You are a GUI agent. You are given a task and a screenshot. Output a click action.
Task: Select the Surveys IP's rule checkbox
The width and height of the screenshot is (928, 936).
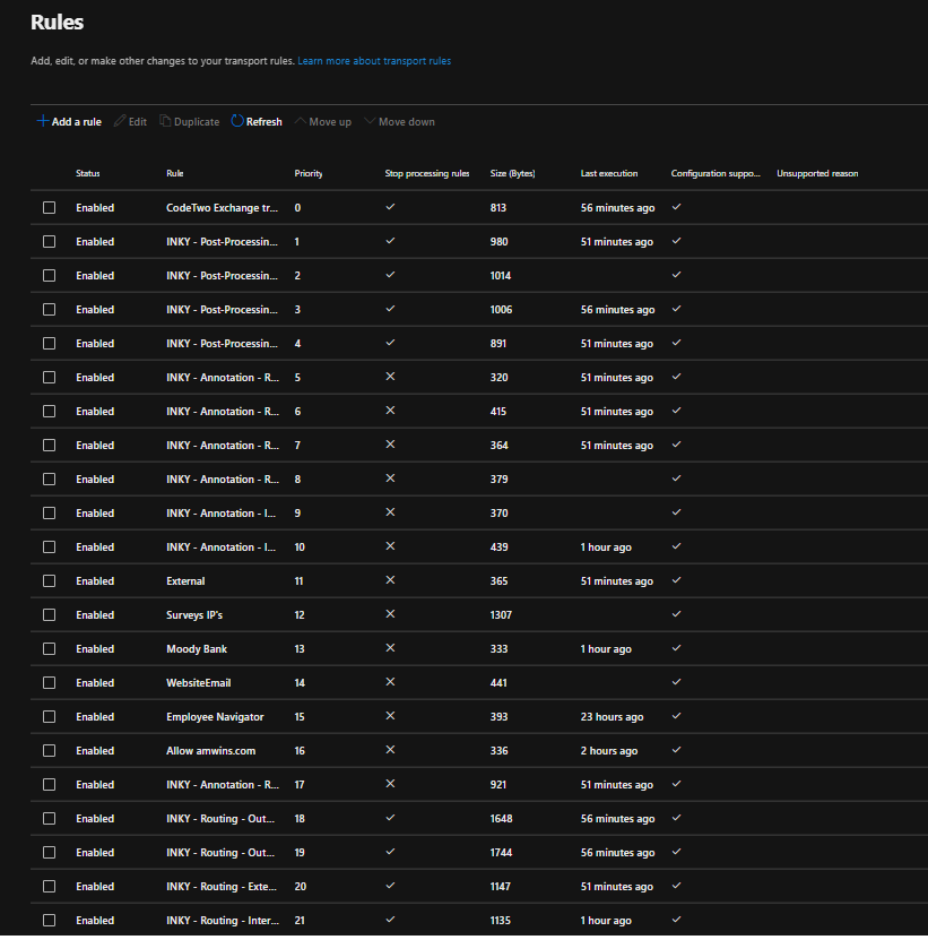49,615
